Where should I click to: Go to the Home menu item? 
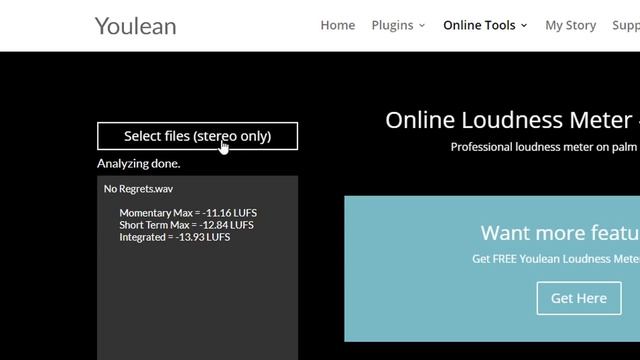click(338, 25)
